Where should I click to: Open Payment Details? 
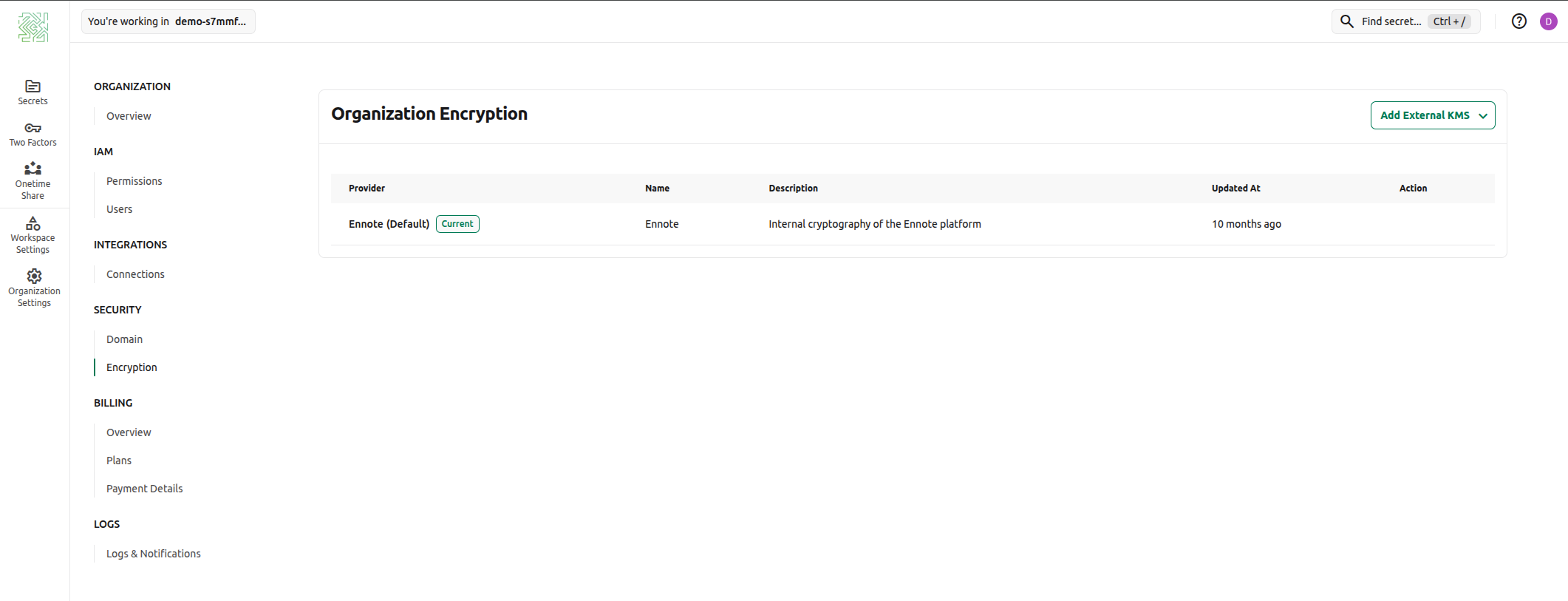[x=144, y=489]
